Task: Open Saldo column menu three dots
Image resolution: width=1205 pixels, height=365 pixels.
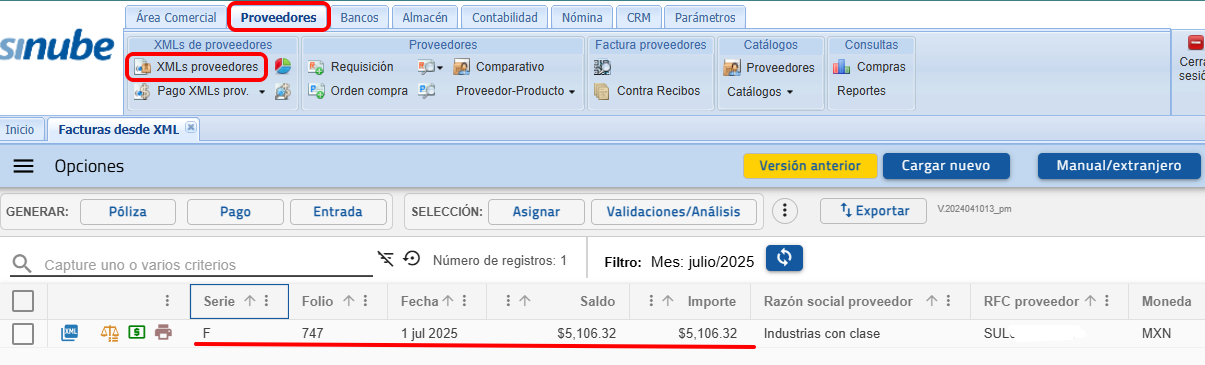Action: (509, 301)
